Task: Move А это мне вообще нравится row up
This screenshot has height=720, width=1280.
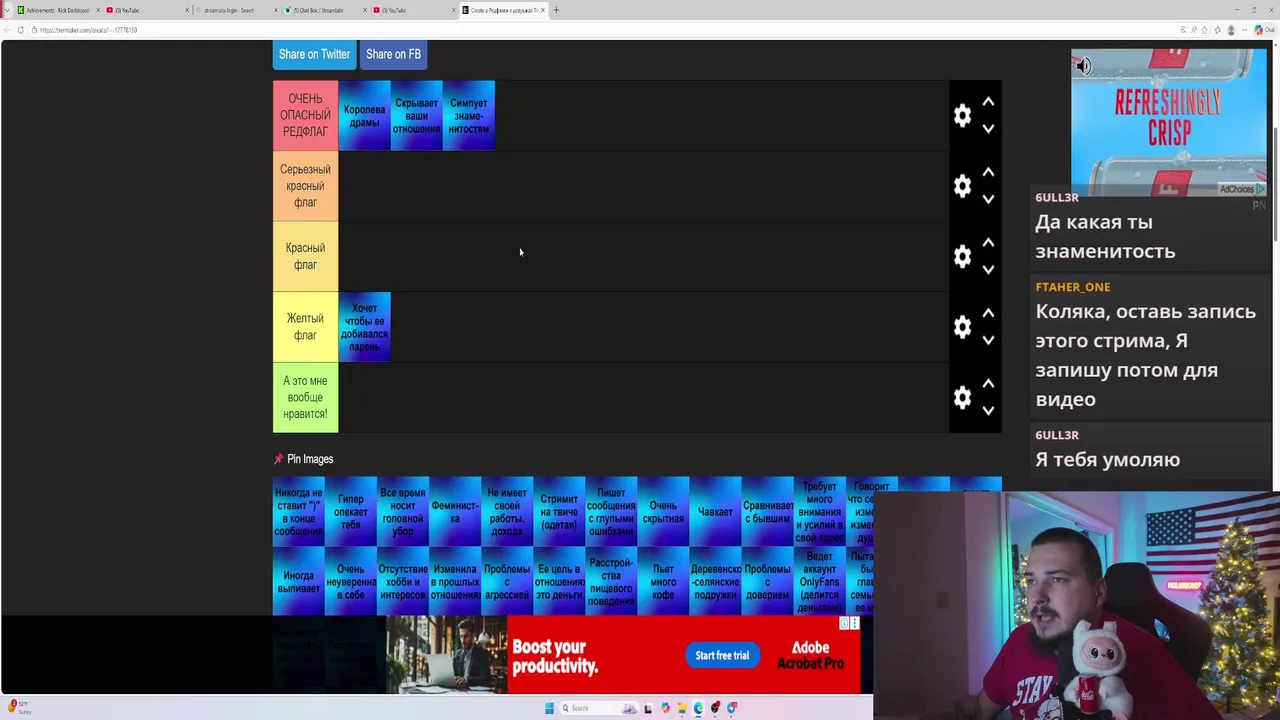Action: [x=988, y=384]
